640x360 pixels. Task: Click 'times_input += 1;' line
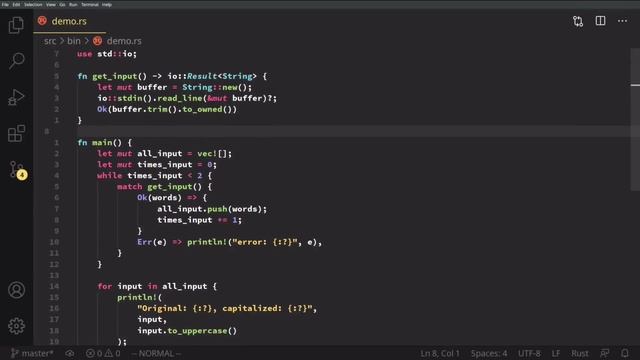200,220
